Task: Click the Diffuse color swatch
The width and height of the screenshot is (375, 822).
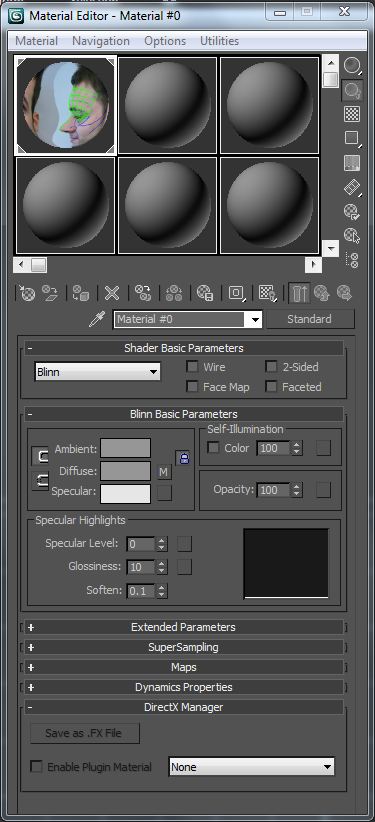Action: tap(126, 471)
